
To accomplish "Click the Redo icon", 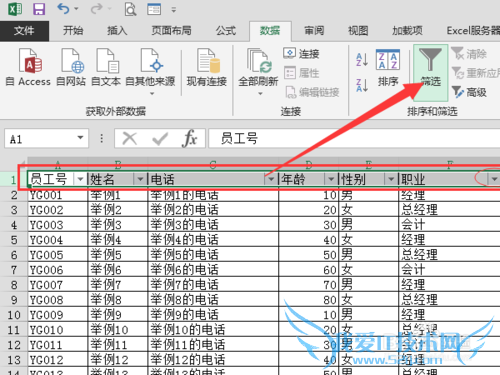I will (96, 9).
